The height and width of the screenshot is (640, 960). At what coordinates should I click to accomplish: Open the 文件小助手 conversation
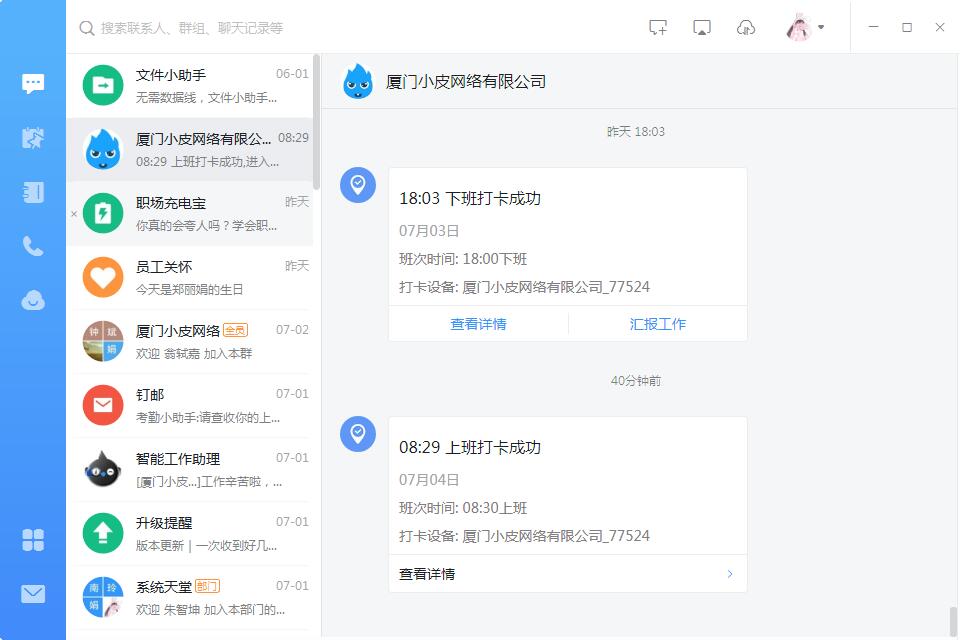(x=190, y=86)
